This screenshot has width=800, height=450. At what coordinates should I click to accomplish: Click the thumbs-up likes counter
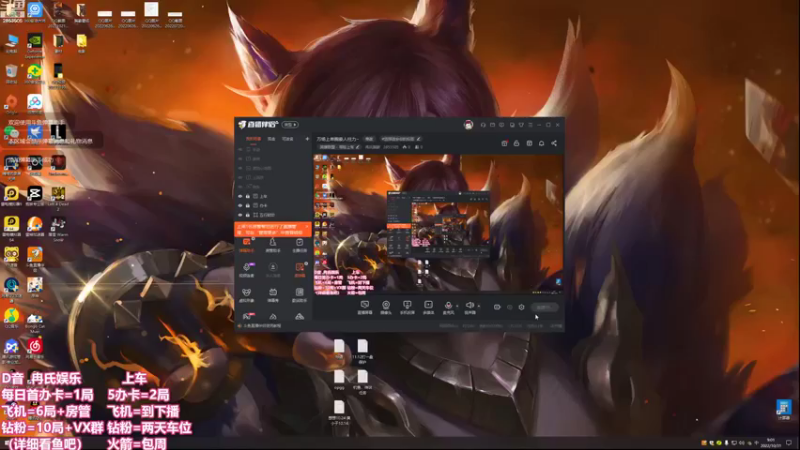407,147
